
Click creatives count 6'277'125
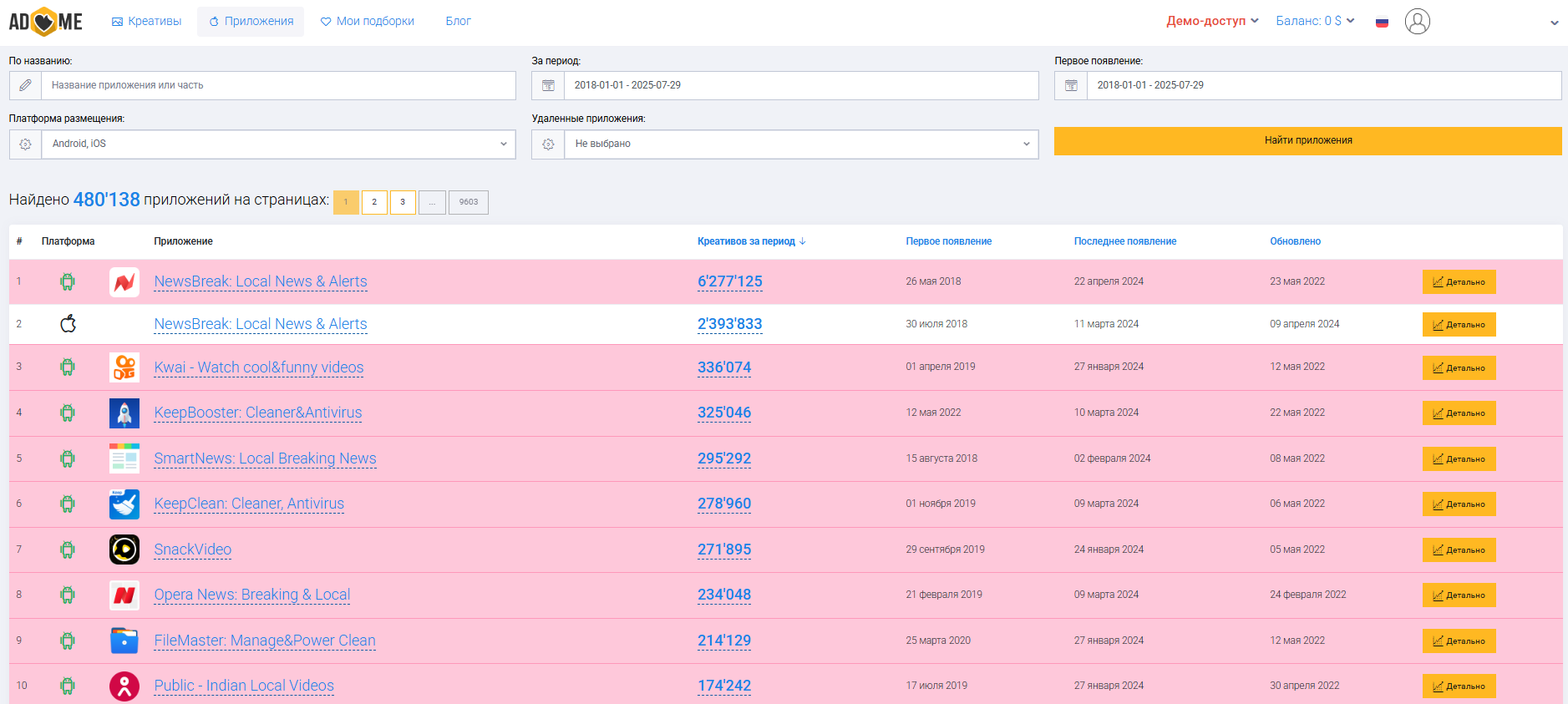730,281
